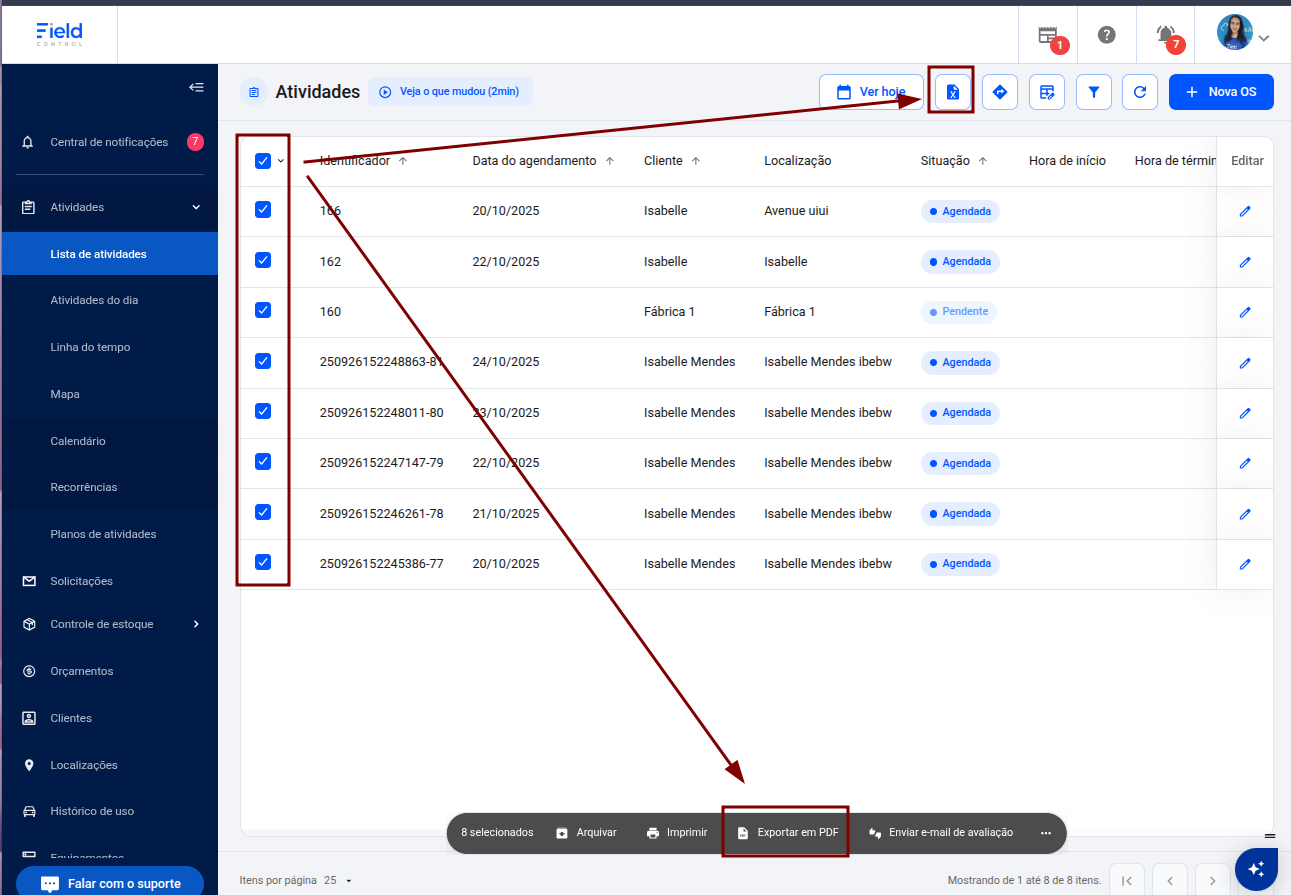Open the table column configuration icon
This screenshot has width=1291, height=895.
click(1047, 92)
